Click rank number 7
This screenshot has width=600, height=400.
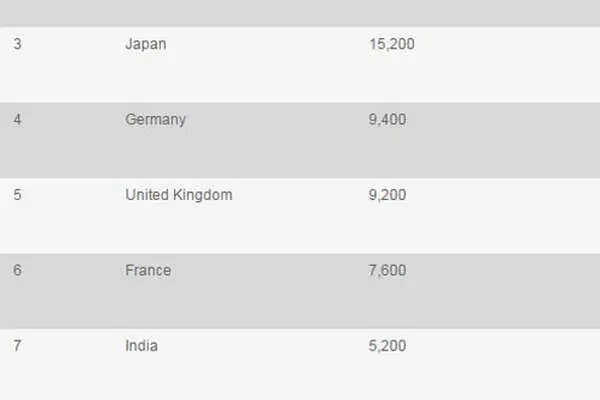[17, 346]
